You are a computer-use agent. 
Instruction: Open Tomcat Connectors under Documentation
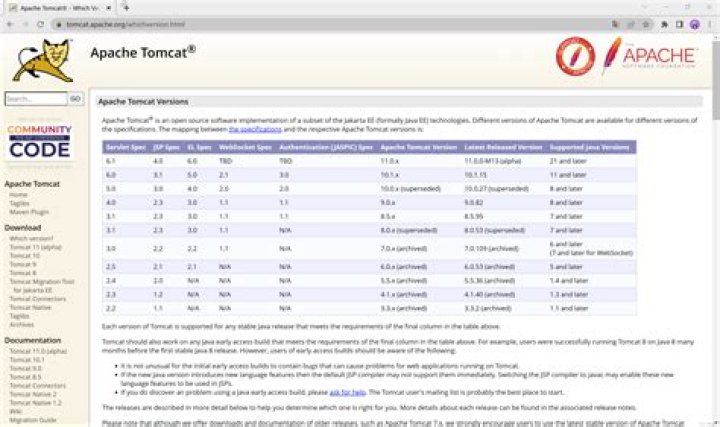tap(38, 386)
